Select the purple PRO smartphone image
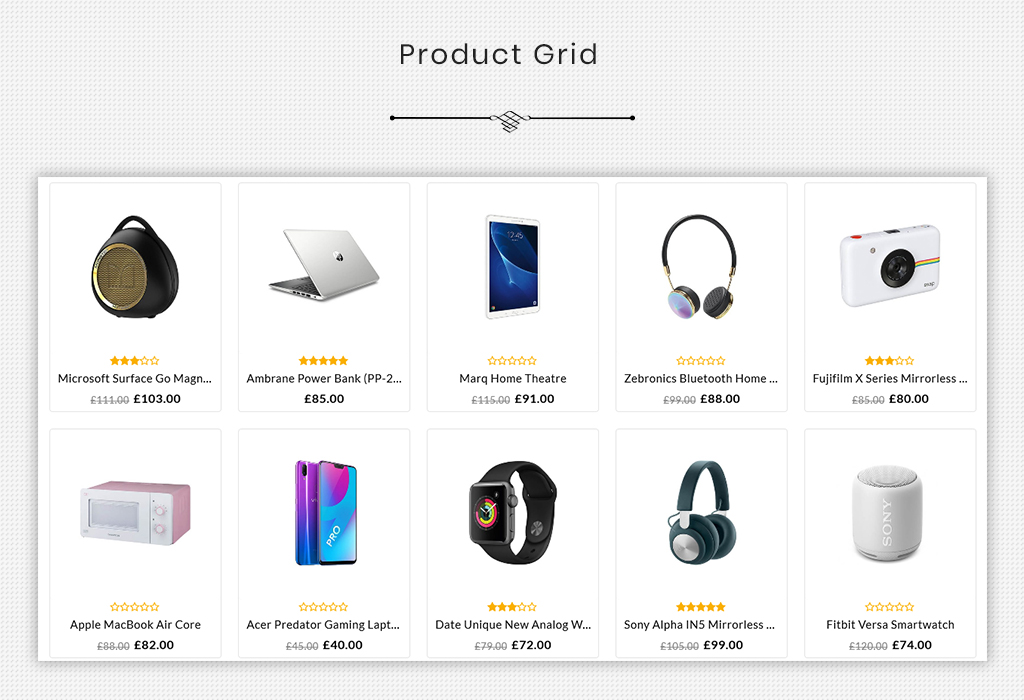The image size is (1024, 700). [x=325, y=513]
